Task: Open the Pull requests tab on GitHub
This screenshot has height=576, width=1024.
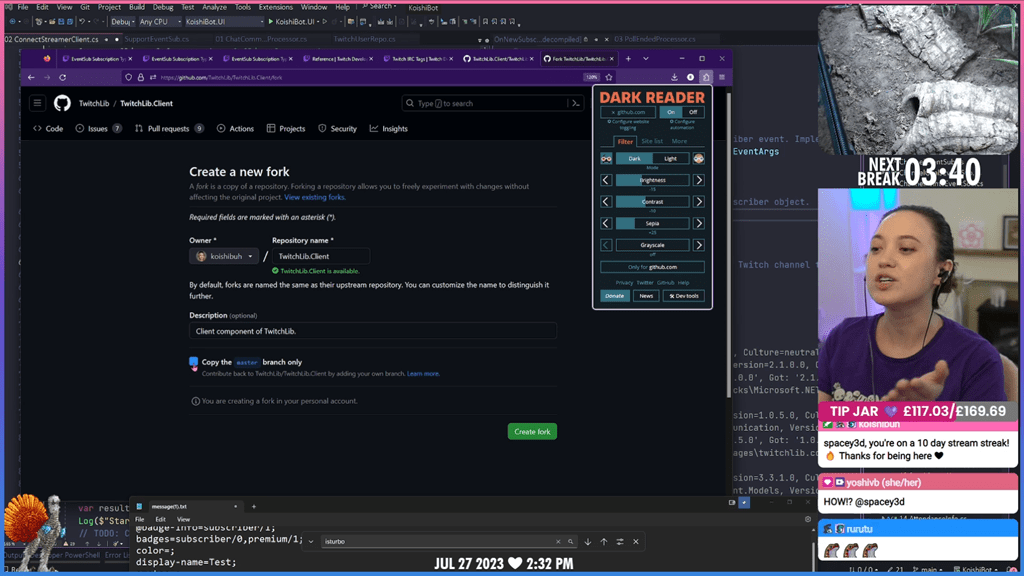Action: click(169, 129)
